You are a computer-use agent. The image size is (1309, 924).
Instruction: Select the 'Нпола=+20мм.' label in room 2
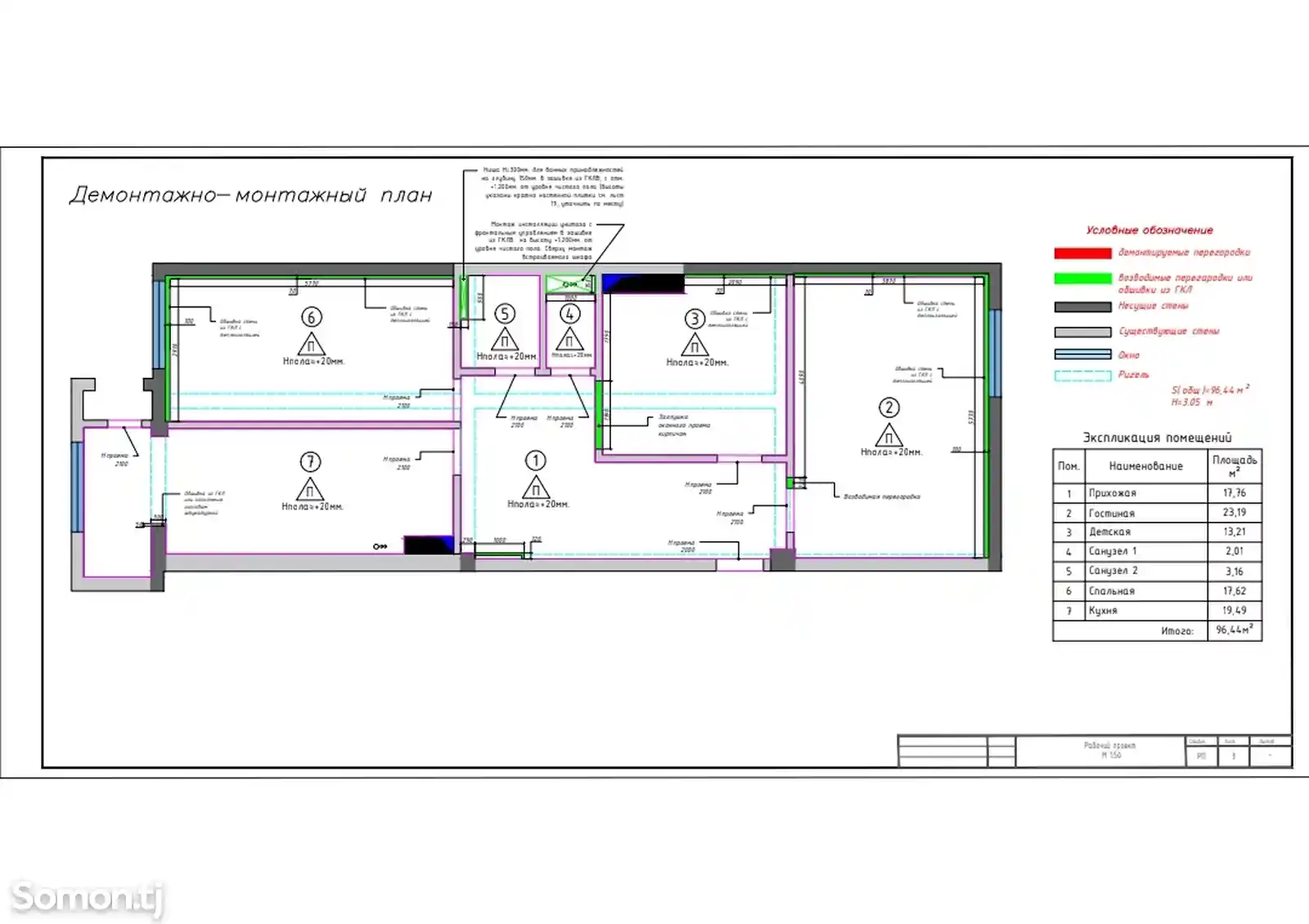[892, 452]
